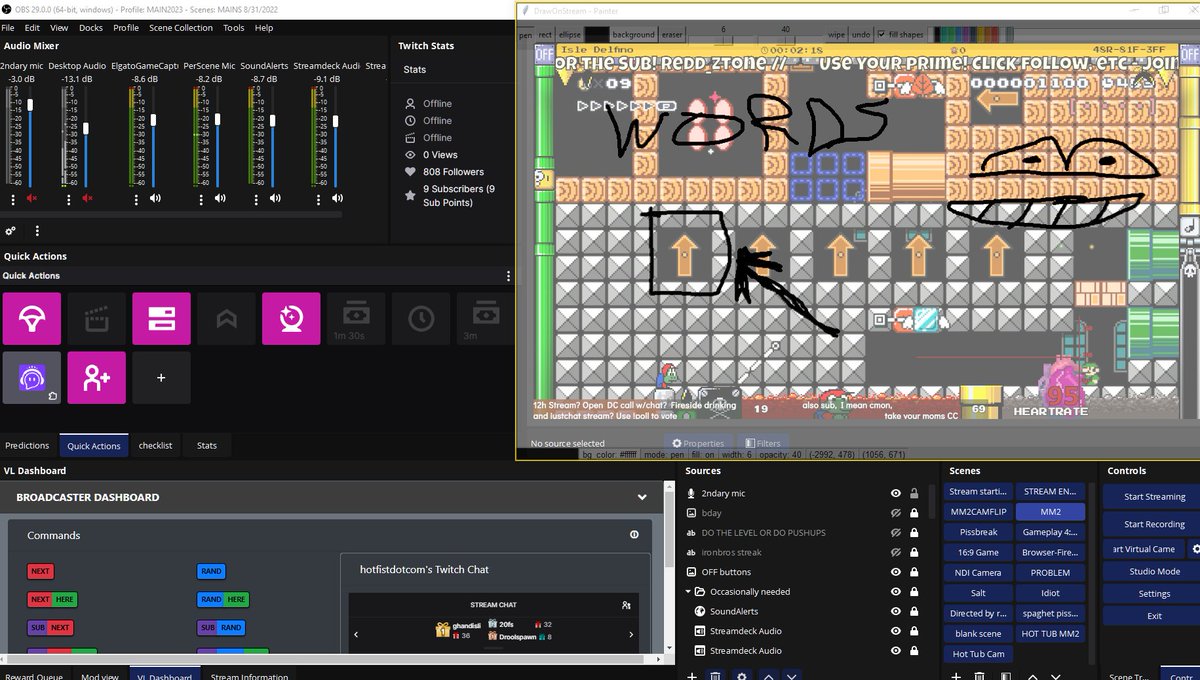The height and width of the screenshot is (680, 1200).
Task: Click the 1m 30s ad Quick Action
Action: (x=356, y=319)
